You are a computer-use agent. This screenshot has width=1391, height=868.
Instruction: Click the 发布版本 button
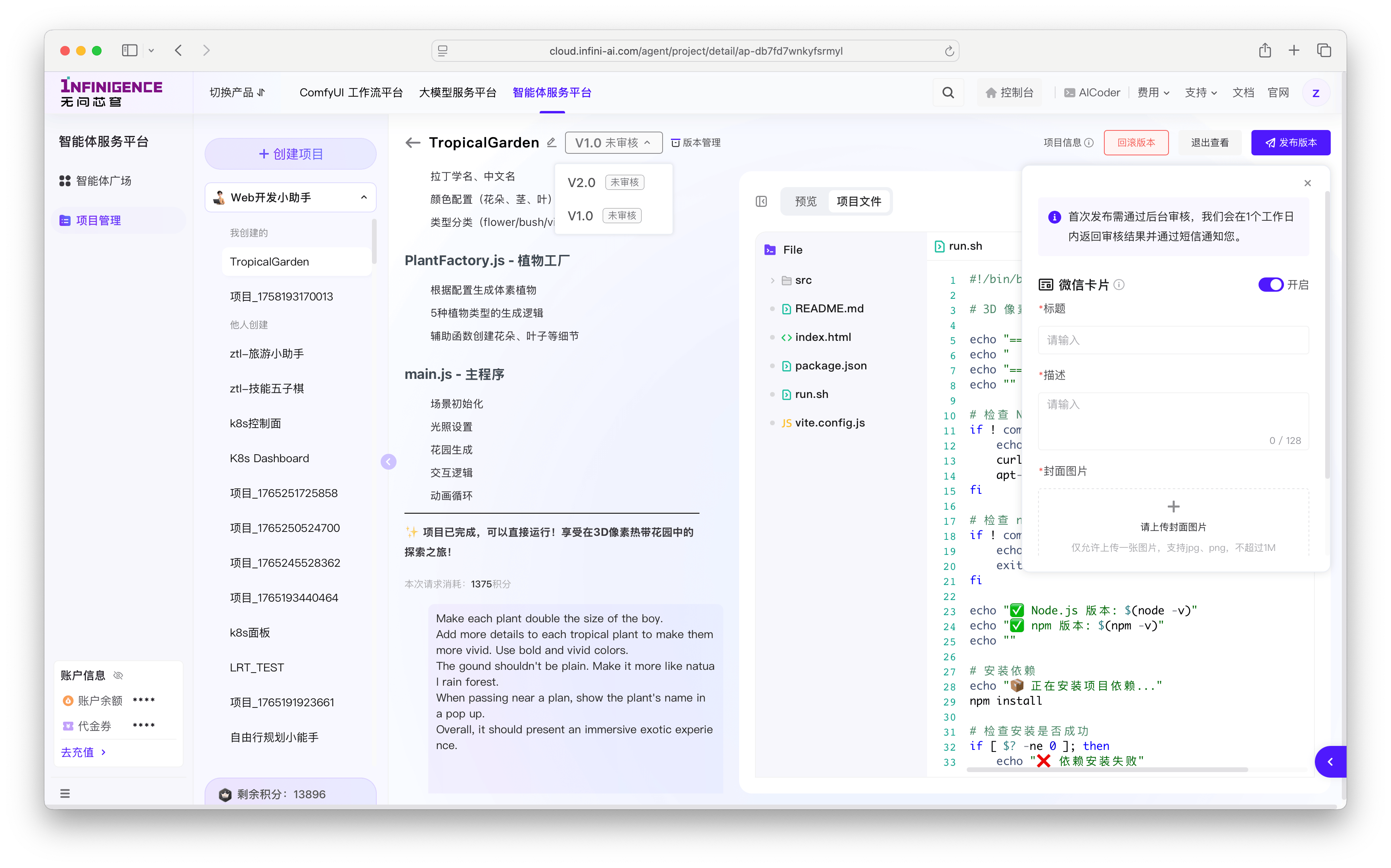[1291, 142]
